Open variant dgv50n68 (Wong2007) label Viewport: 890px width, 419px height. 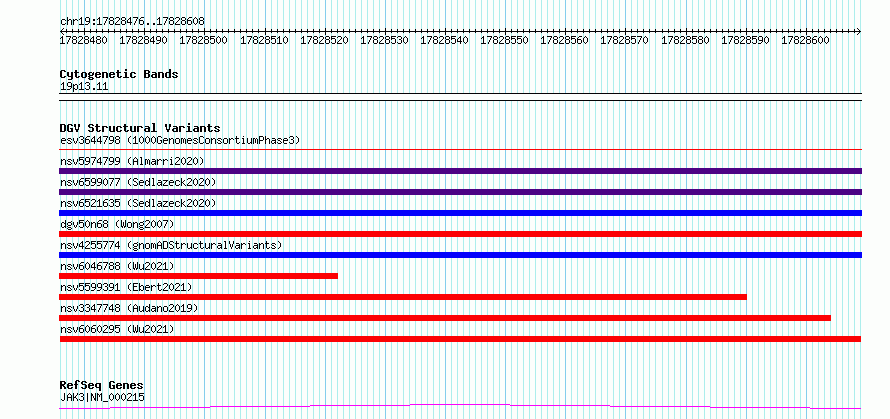click(x=117, y=224)
